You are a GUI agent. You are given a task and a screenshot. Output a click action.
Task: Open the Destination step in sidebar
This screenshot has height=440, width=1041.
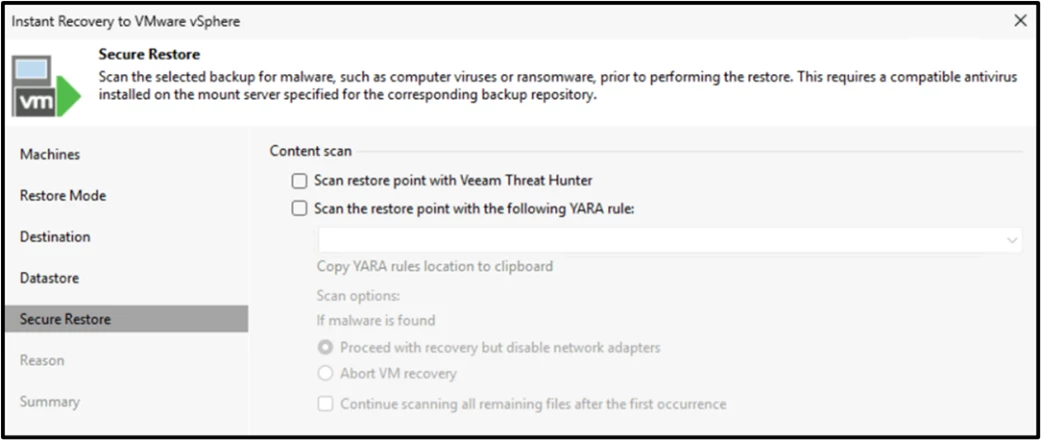(55, 237)
